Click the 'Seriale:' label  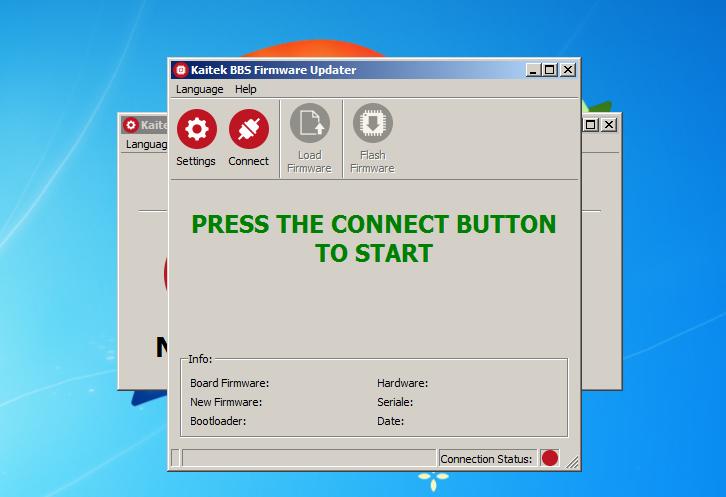click(395, 402)
